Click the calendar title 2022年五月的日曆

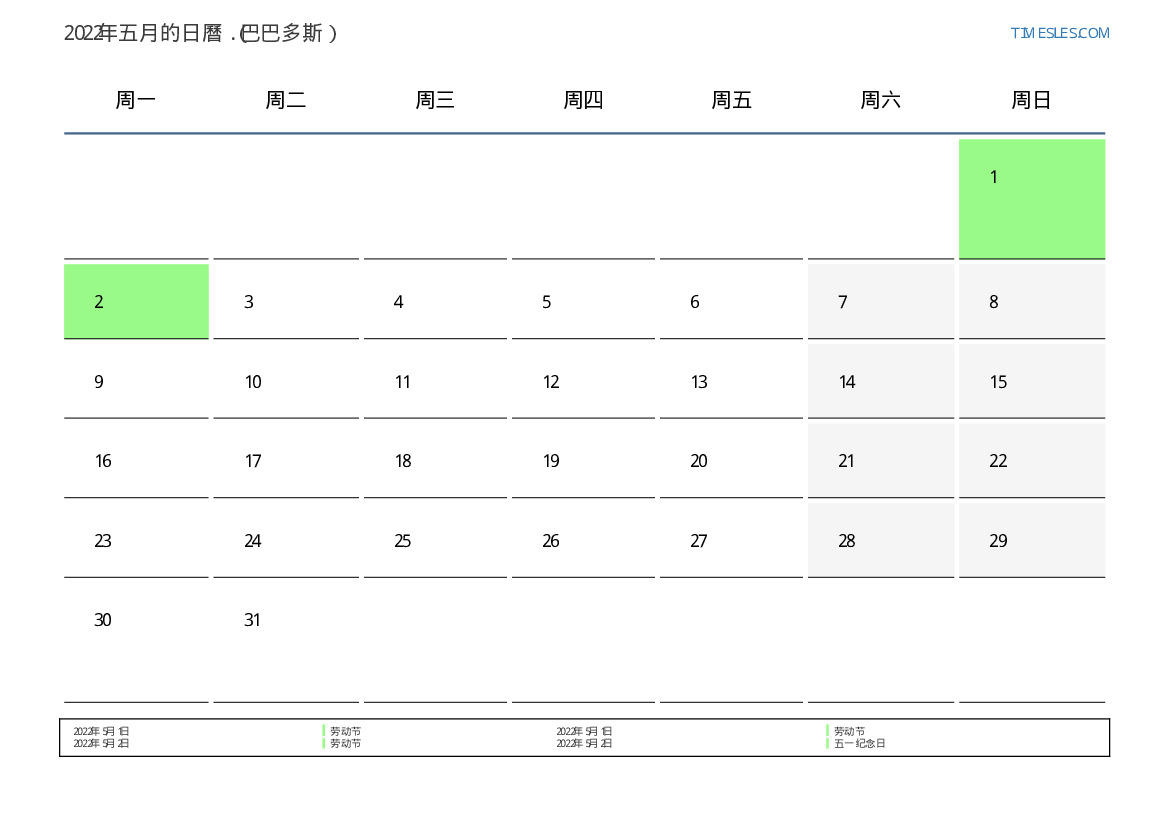point(143,33)
